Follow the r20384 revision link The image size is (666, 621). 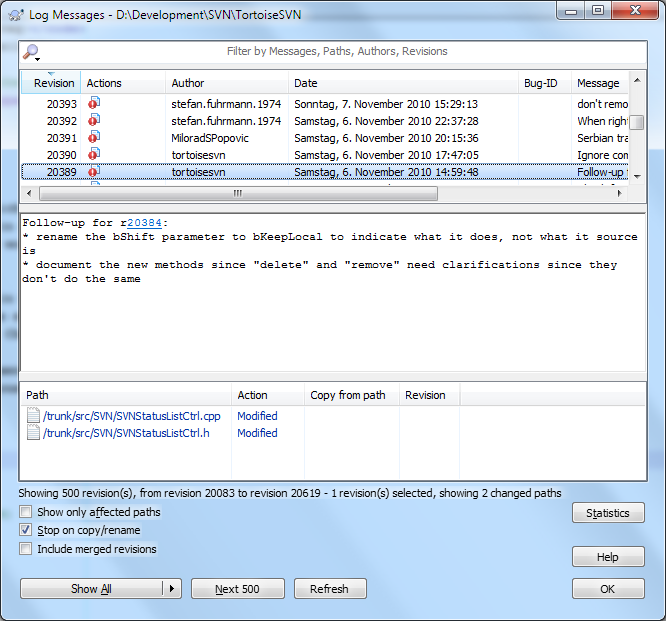pos(147,223)
